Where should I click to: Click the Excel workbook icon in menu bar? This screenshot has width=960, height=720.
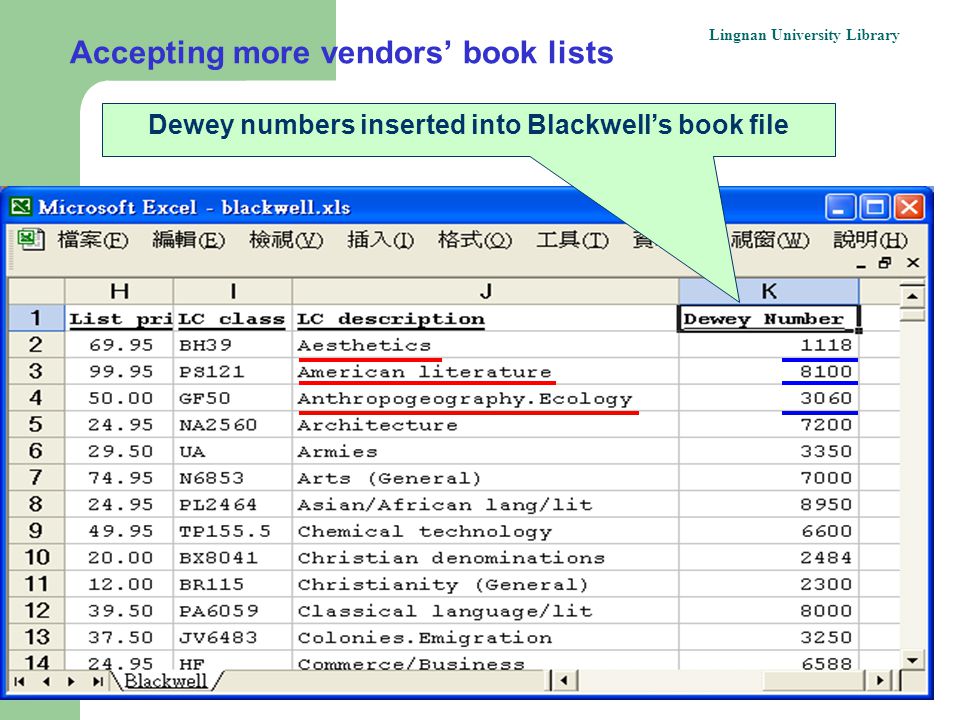coord(31,239)
